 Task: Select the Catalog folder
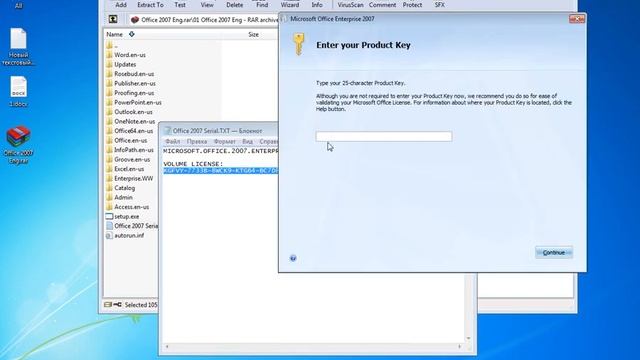tap(121, 188)
